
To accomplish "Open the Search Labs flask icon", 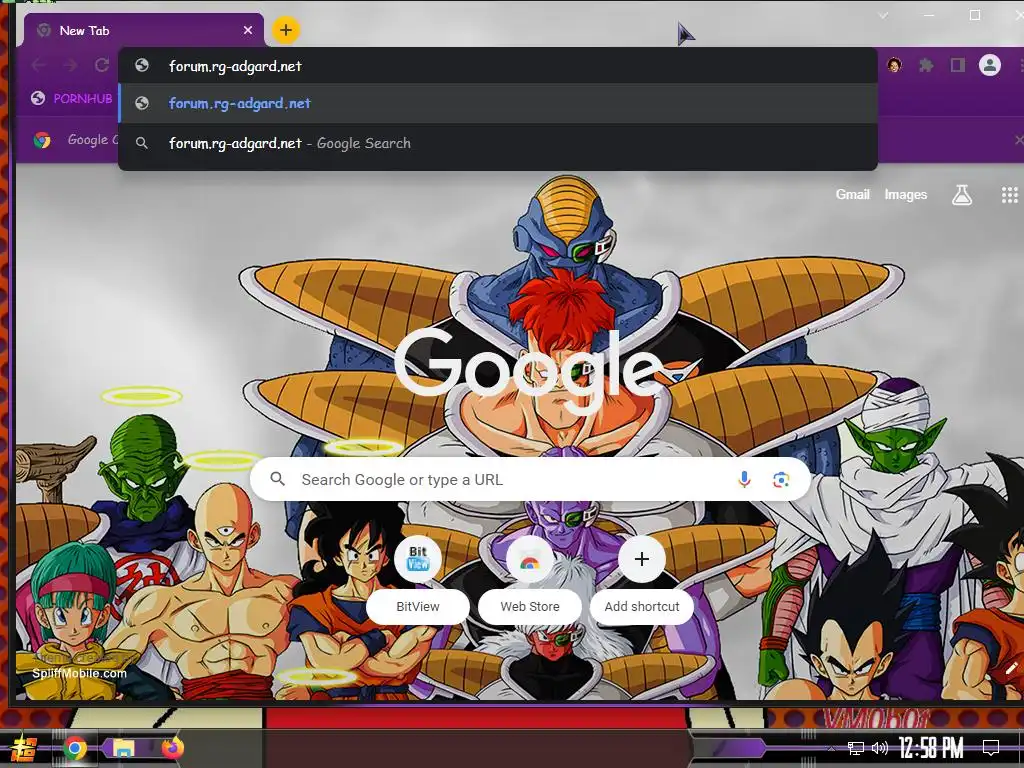I will (x=961, y=195).
